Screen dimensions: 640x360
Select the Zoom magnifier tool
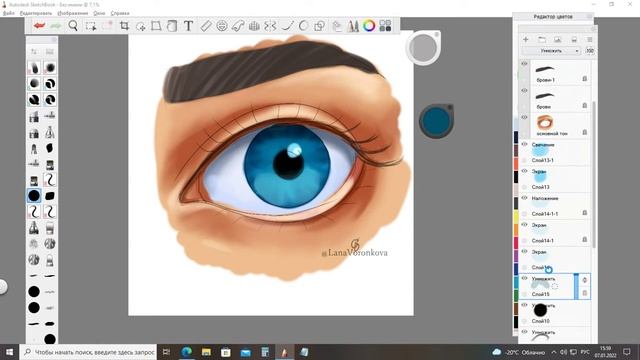pyautogui.click(x=73, y=26)
